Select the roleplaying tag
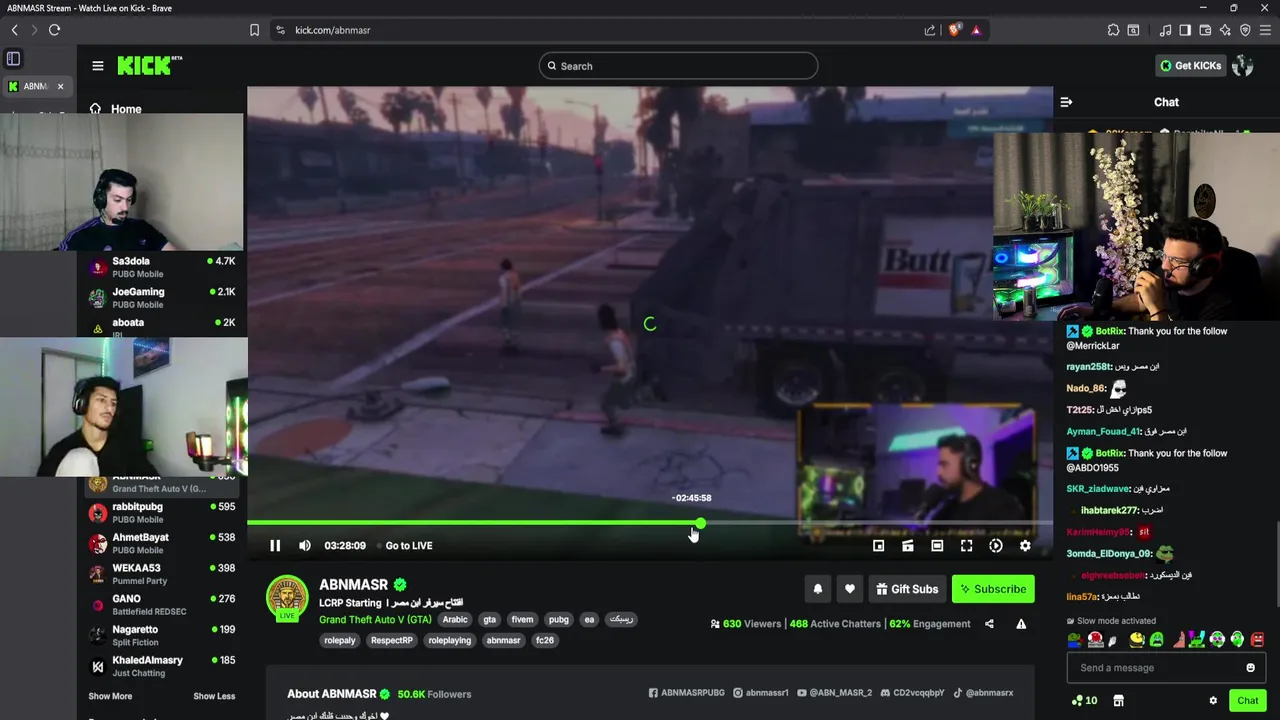The width and height of the screenshot is (1280, 720). coord(450,640)
